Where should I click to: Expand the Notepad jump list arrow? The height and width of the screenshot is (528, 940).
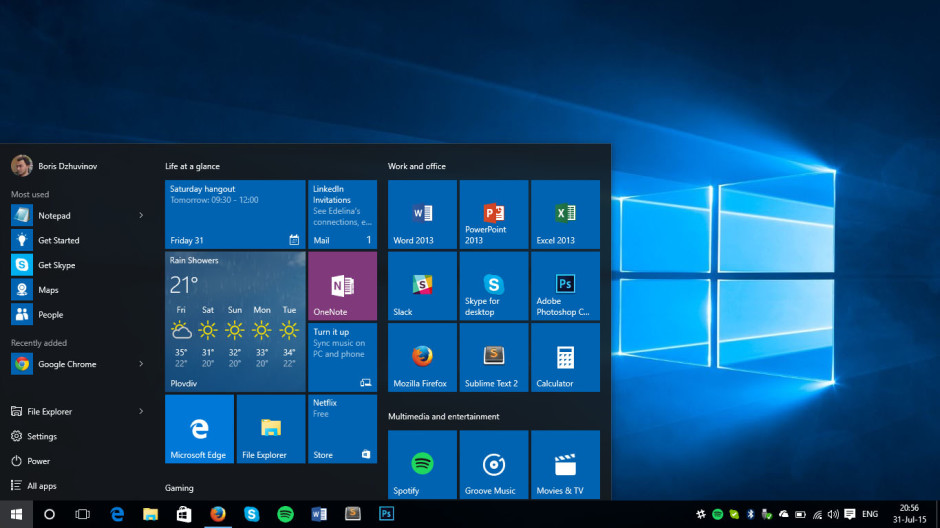141,216
